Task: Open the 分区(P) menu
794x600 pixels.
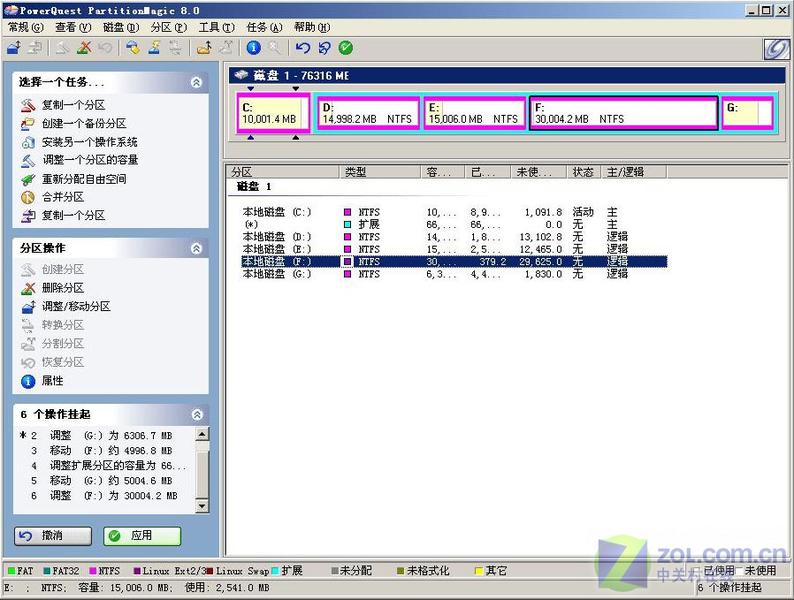Action: tap(169, 27)
